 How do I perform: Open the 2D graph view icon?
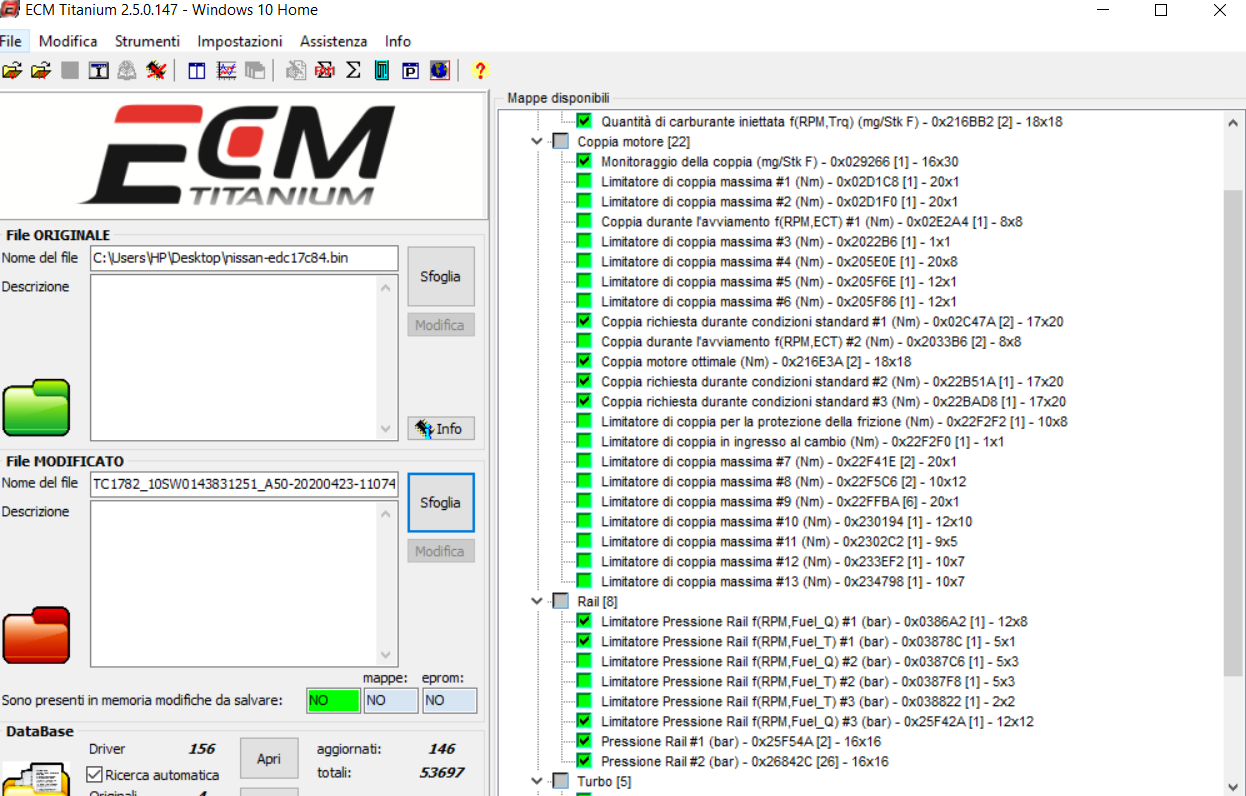pyautogui.click(x=226, y=70)
